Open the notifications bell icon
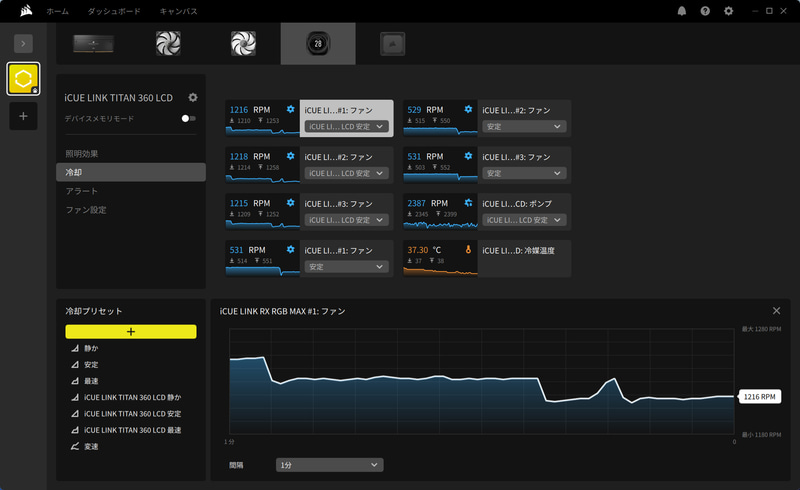800x490 pixels. pyautogui.click(x=682, y=11)
